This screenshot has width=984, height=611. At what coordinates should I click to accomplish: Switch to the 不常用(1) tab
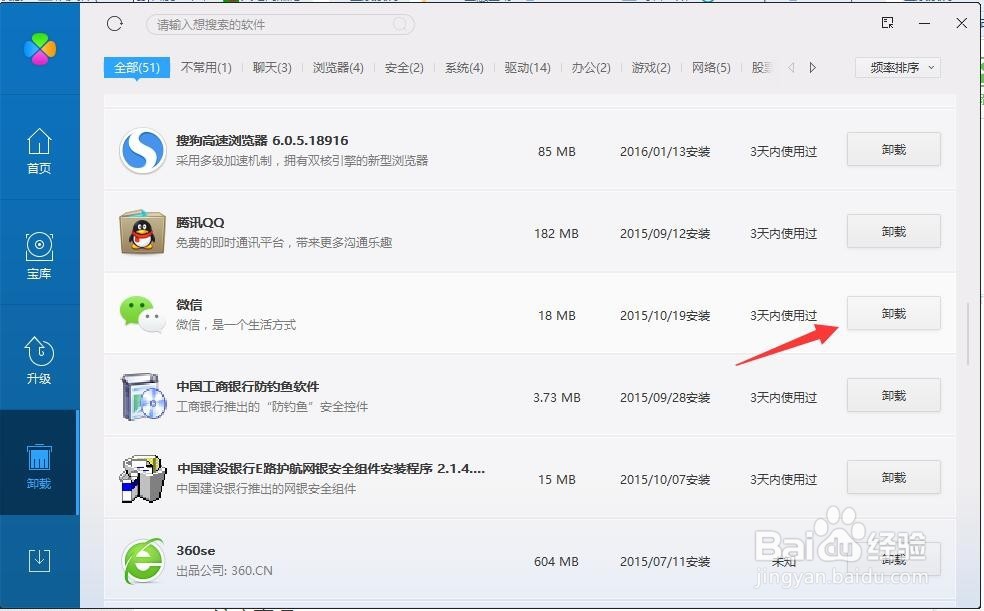tap(206, 68)
